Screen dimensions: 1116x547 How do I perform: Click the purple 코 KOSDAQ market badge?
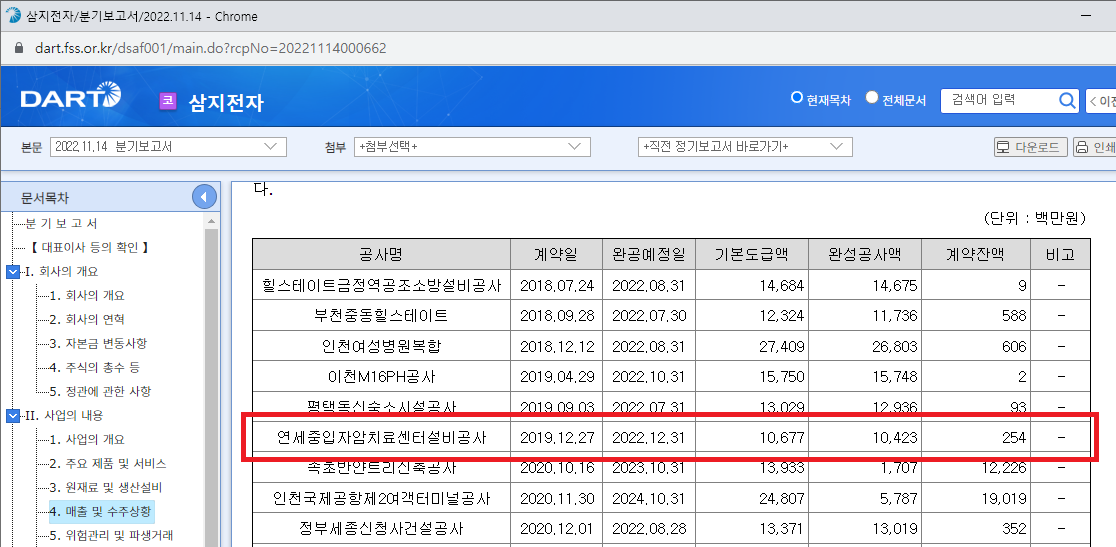[x=168, y=101]
